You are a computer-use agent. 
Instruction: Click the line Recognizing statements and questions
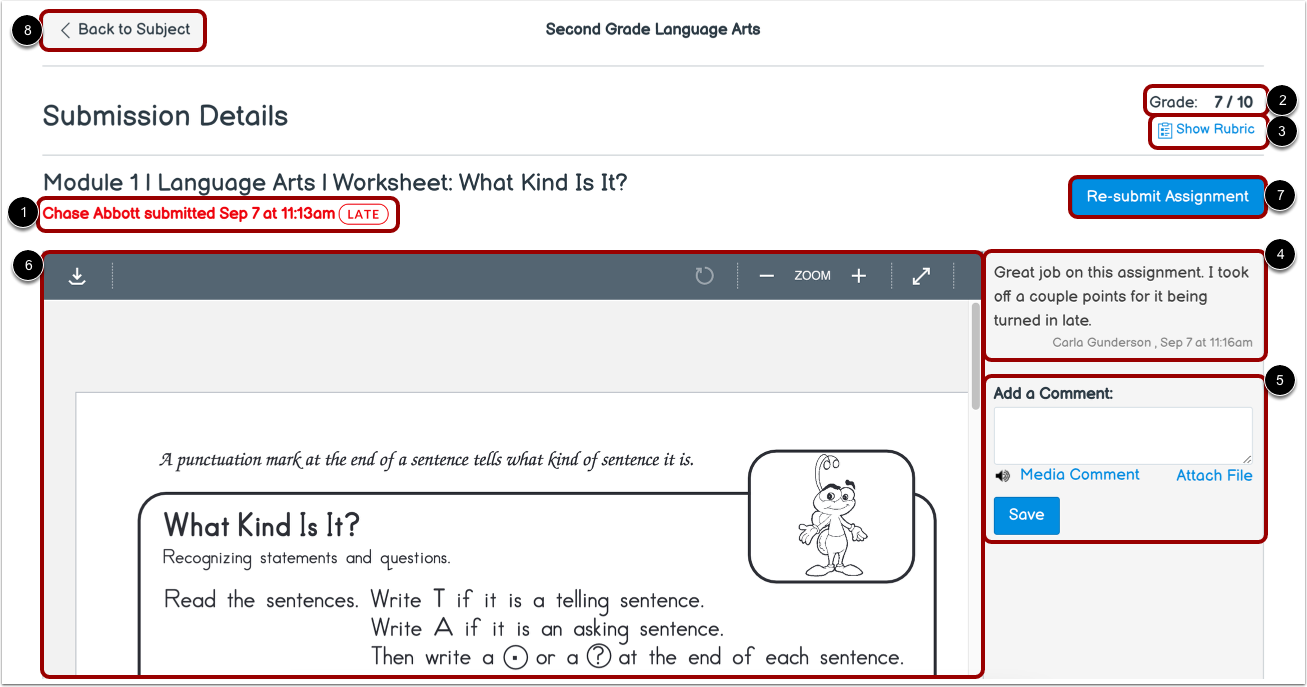(x=306, y=558)
